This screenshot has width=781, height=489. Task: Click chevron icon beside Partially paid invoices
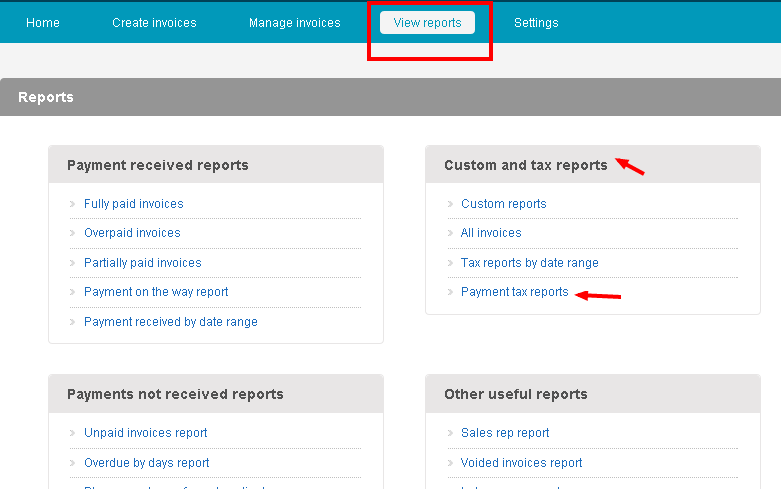coord(72,262)
